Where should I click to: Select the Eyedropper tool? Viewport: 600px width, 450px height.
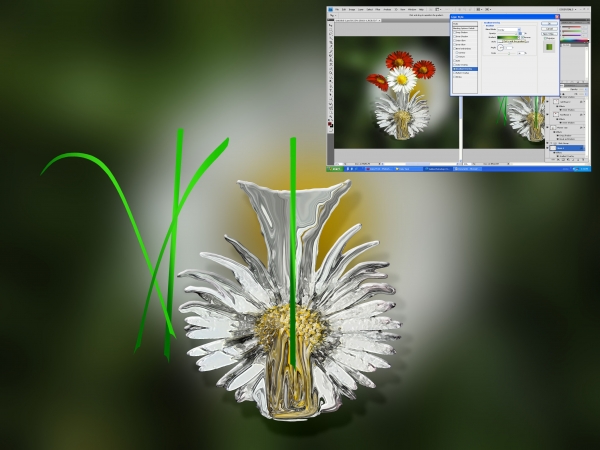click(x=330, y=47)
